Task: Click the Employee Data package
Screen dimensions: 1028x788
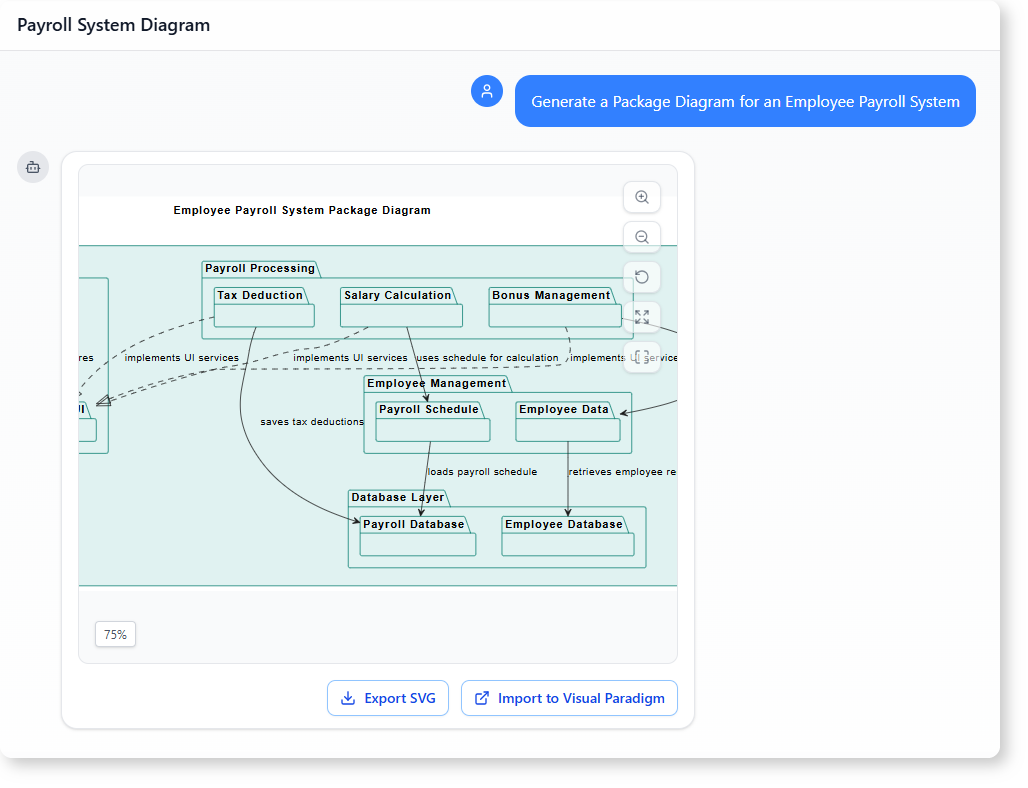Action: point(568,422)
